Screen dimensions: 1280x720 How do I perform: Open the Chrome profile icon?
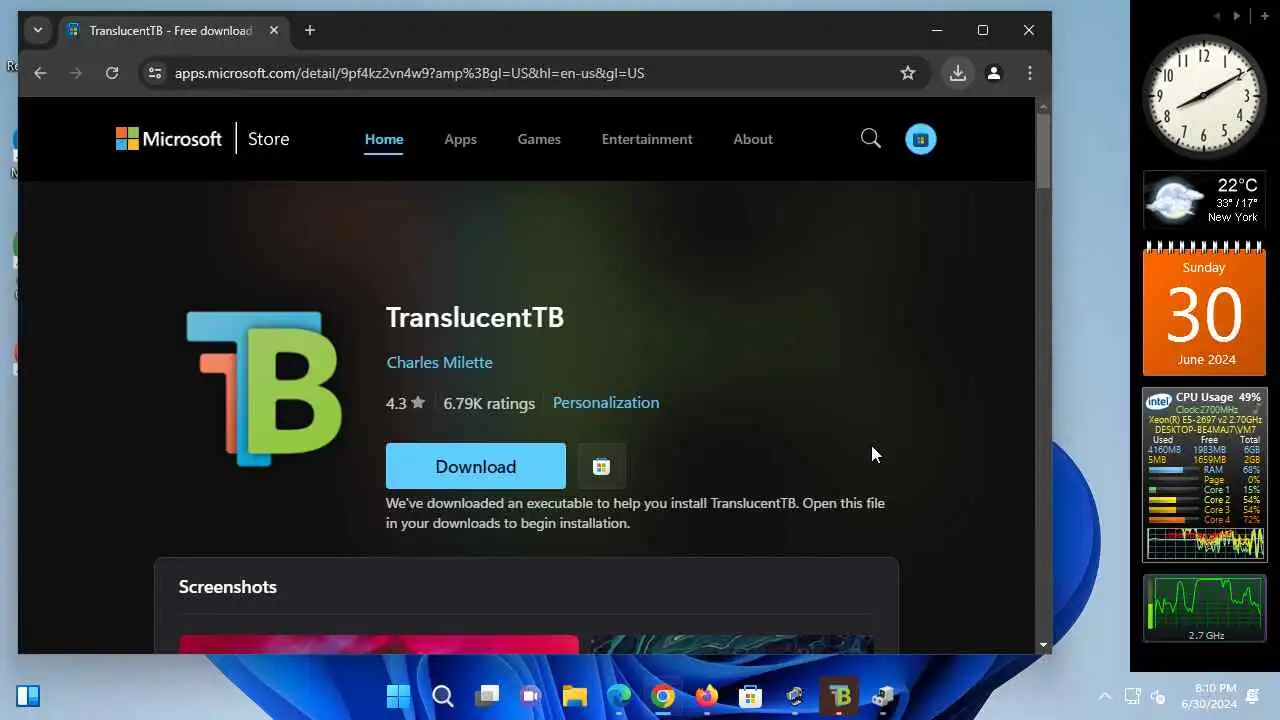[994, 73]
